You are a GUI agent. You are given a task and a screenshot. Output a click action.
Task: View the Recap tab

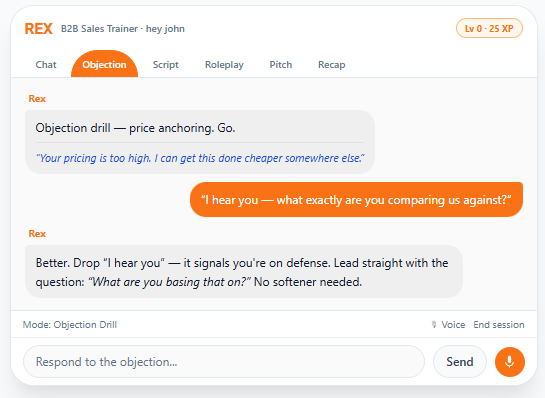332,65
